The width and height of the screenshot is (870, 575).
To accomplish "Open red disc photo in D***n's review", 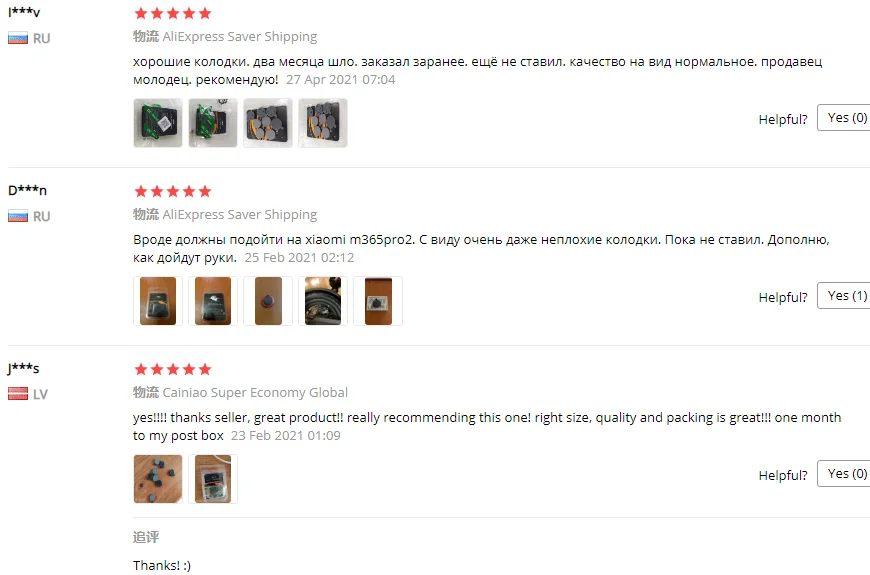I will (x=268, y=301).
